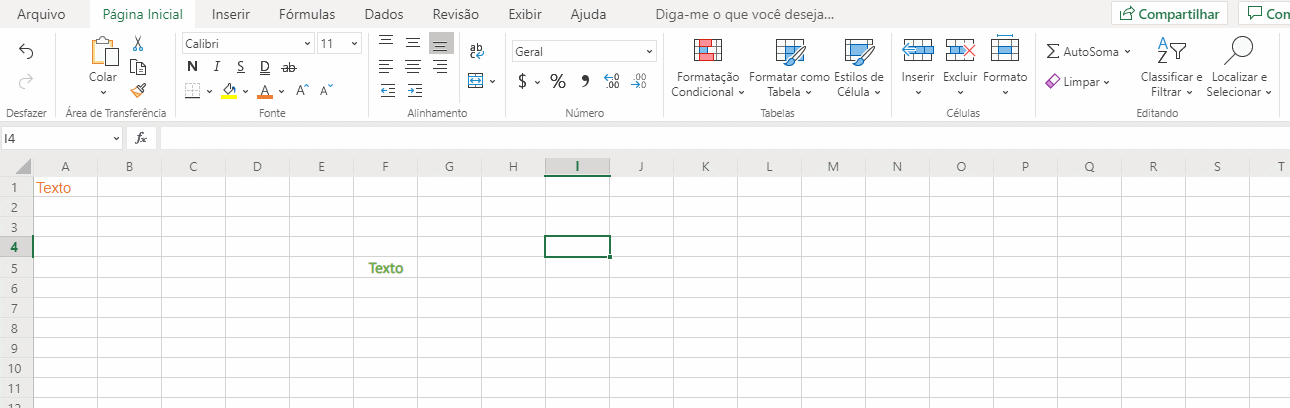This screenshot has height=408, width=1290.
Task: Open the Fórmulas ribbon tab
Action: pyautogui.click(x=307, y=15)
